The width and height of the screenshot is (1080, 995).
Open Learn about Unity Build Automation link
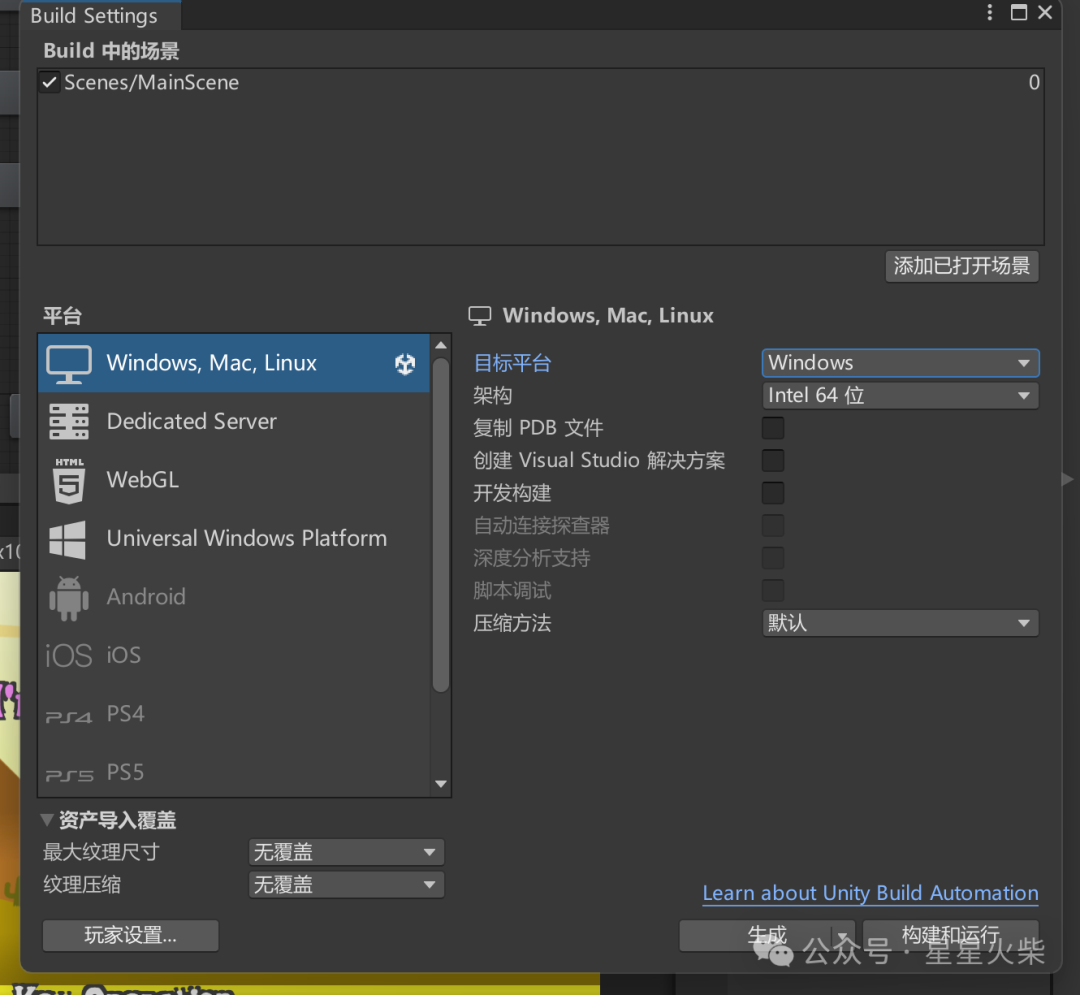pos(870,893)
